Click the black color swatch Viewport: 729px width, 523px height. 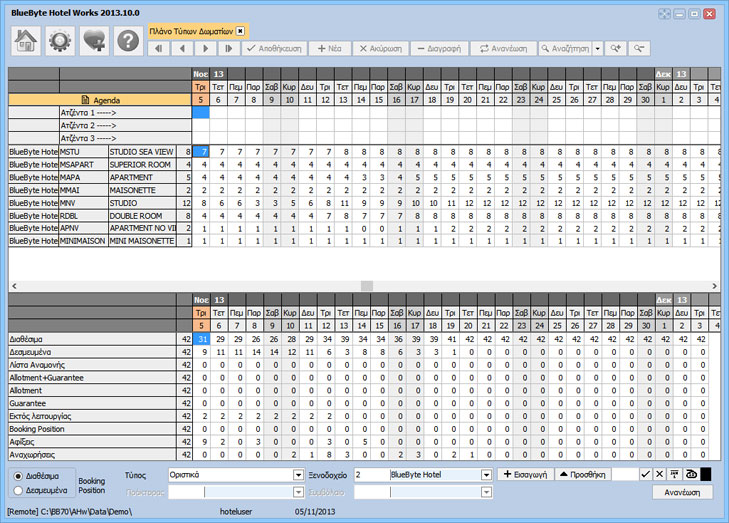[706, 474]
